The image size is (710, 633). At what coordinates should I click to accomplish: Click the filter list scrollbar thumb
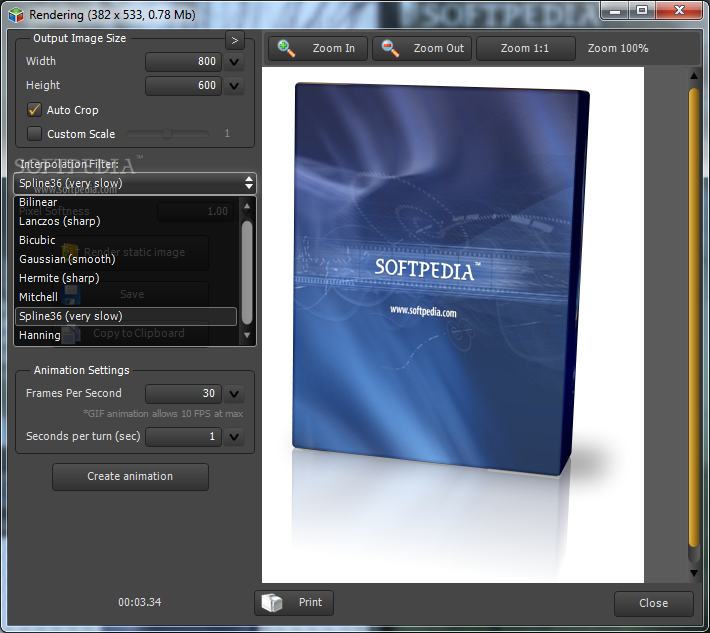click(x=247, y=272)
